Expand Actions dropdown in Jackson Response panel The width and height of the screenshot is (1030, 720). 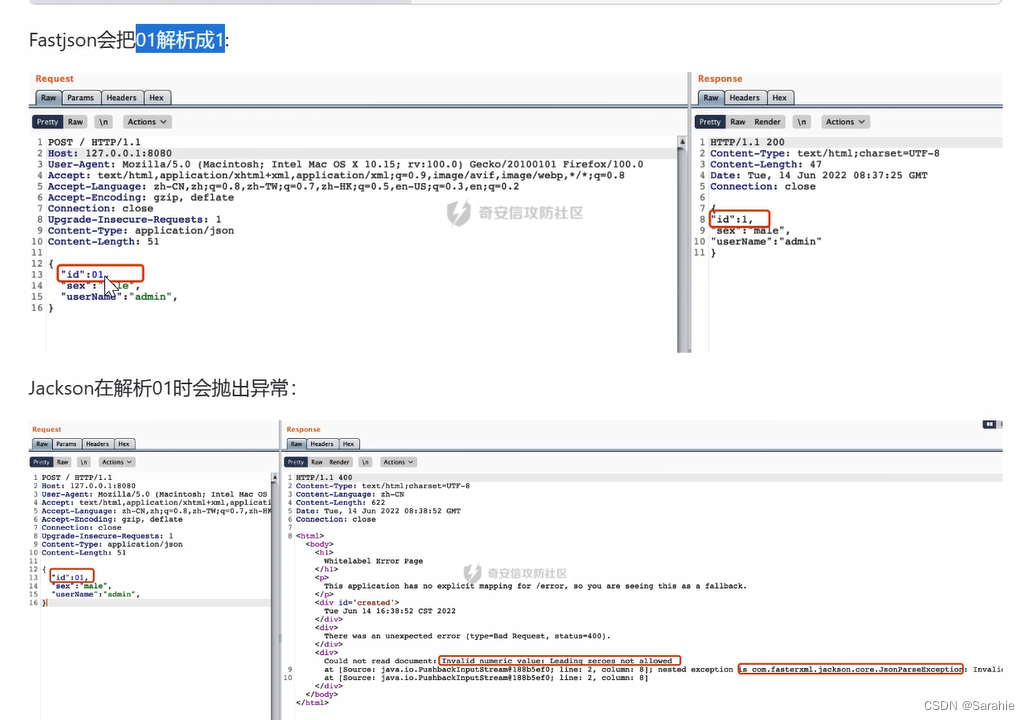pyautogui.click(x=398, y=462)
